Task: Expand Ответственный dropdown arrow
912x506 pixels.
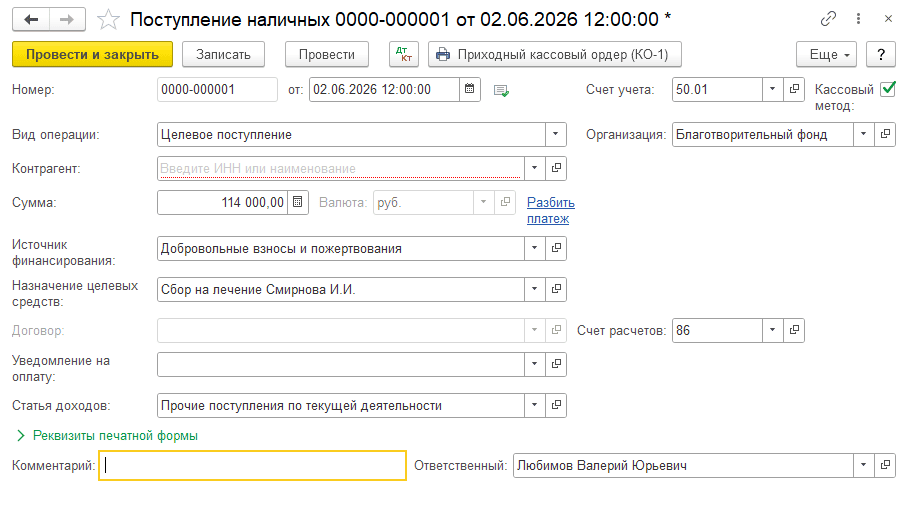Action: [864, 465]
